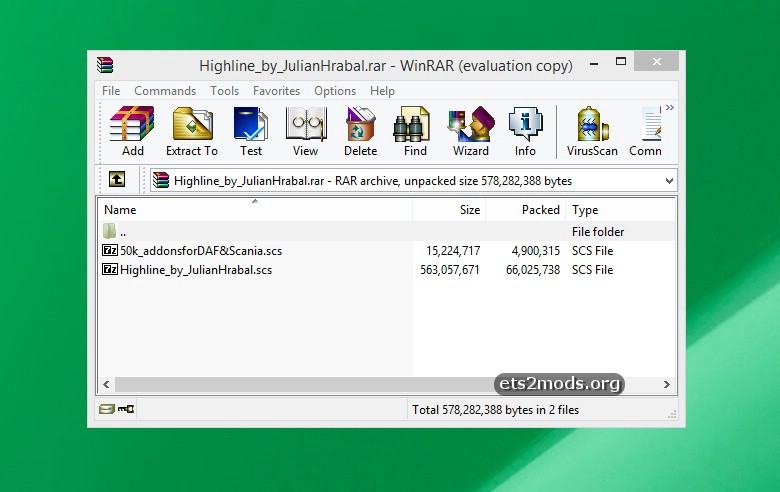780x492 pixels.
Task: Click 'Total 578,282,388 bytes in 2 files' status
Action: click(495, 410)
